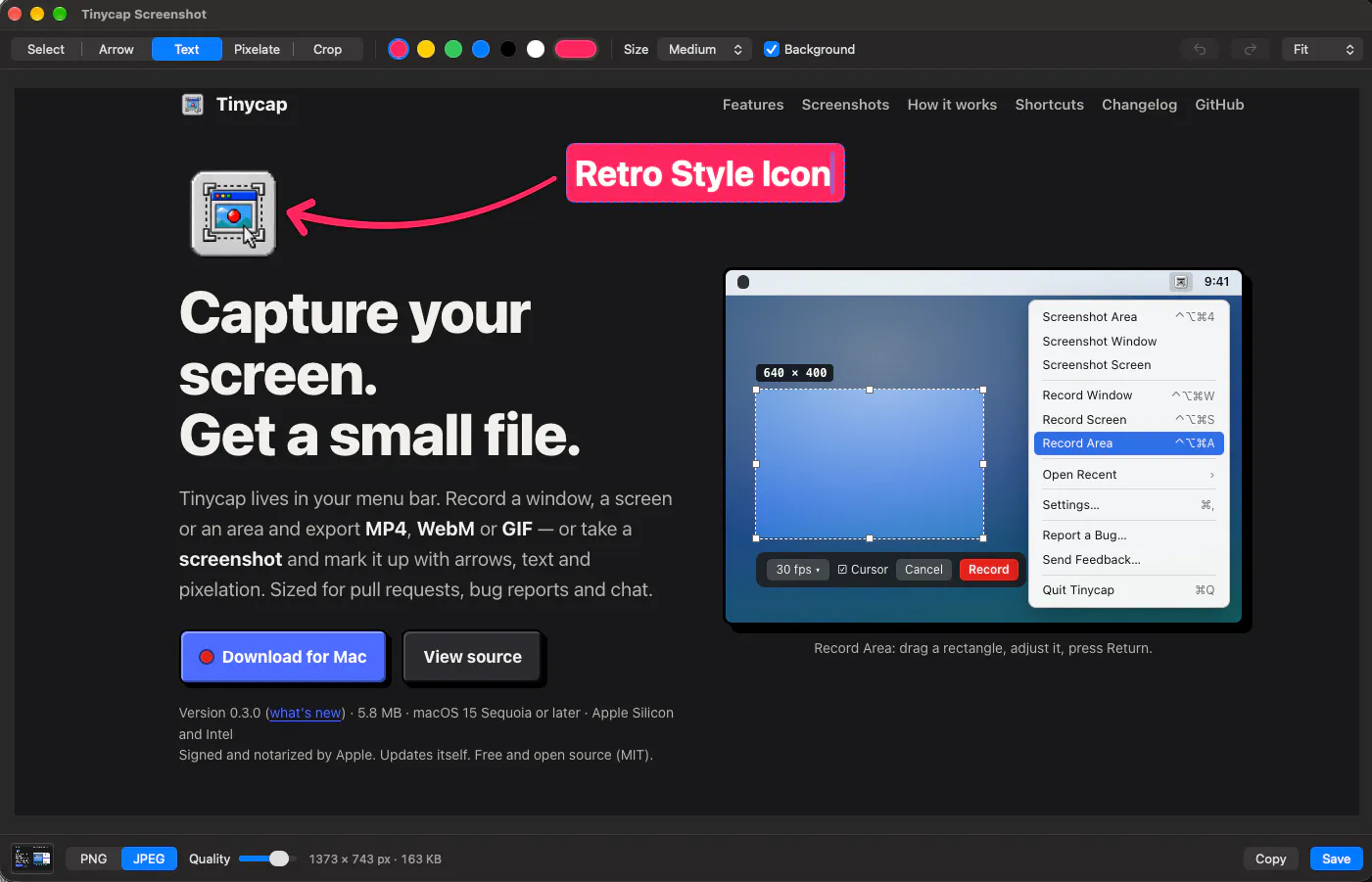Open the Changelog nav link

point(1139,105)
